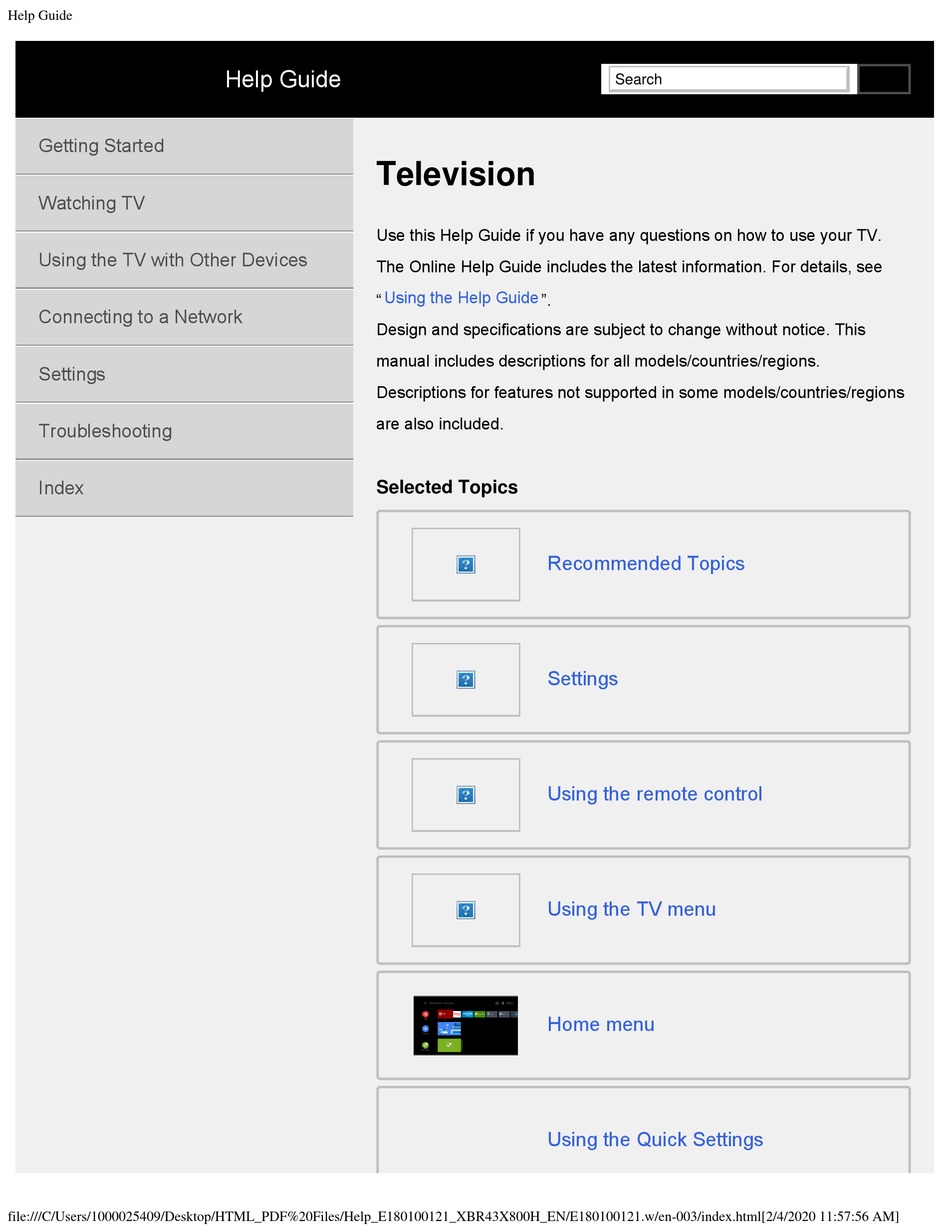Open the Settings sidebar section
Image resolution: width=950 pixels, height=1229 pixels.
click(71, 374)
